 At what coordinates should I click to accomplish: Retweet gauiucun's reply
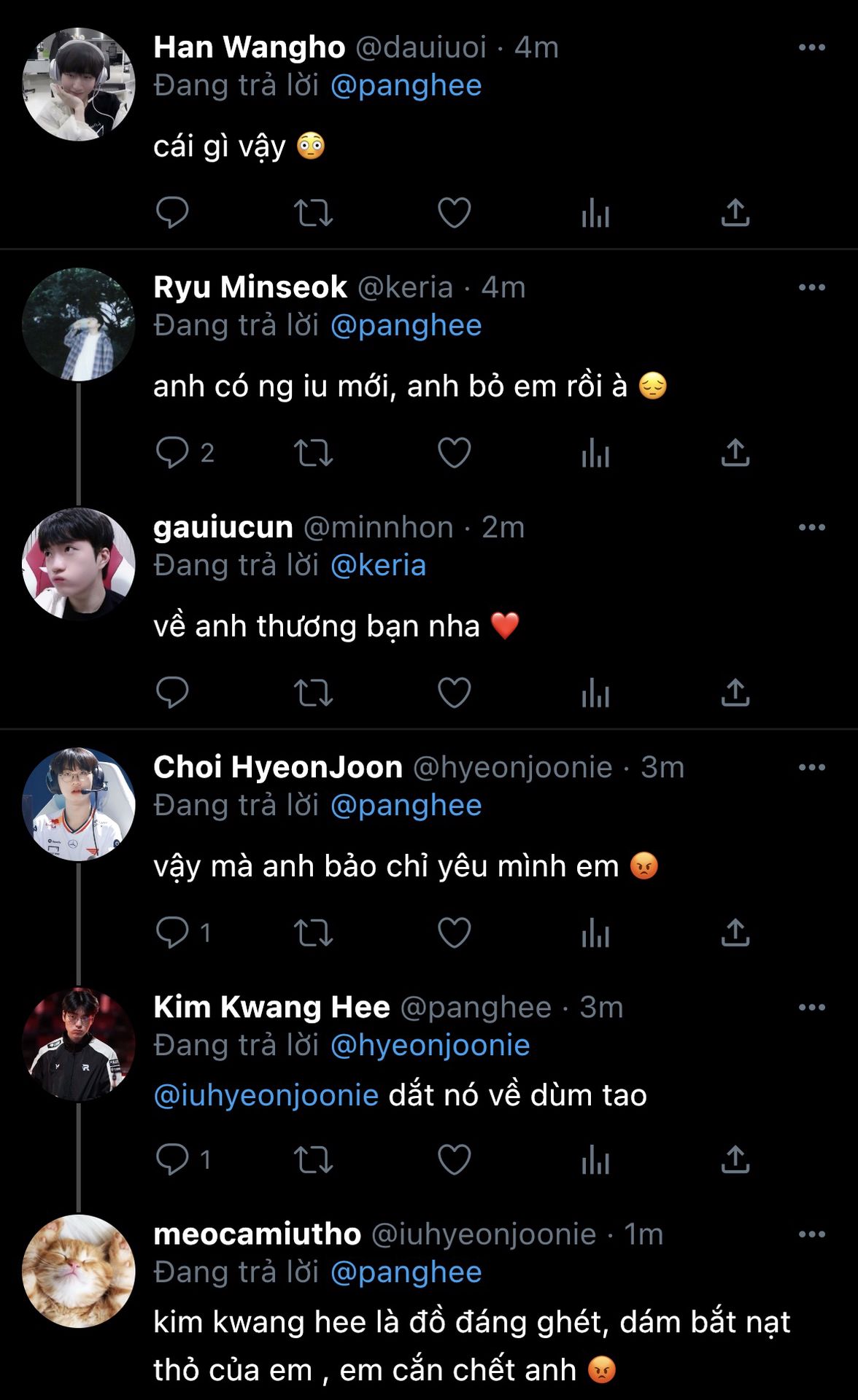(313, 693)
